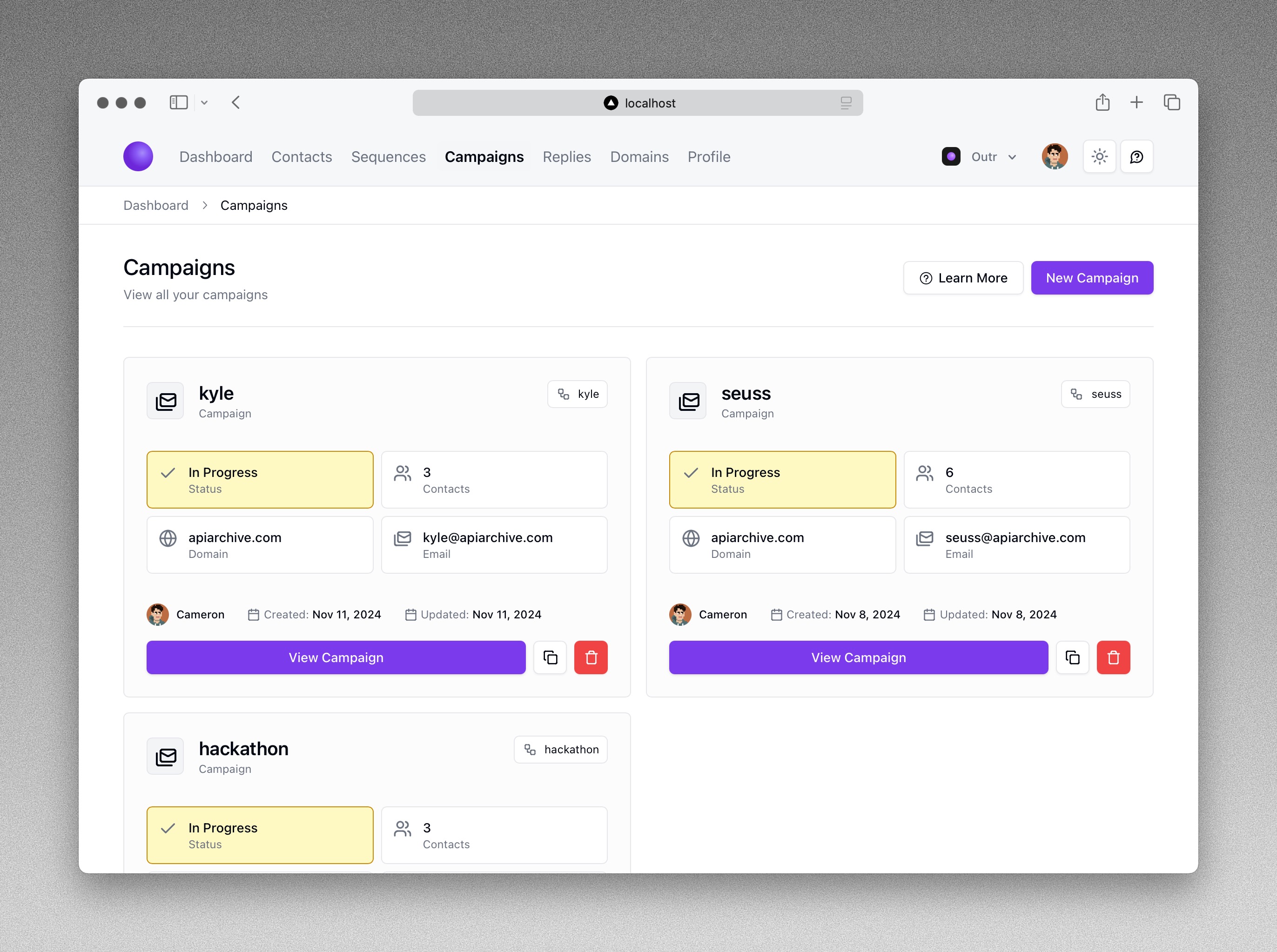Screen dimensions: 1277x952
Task: Click the globe icon in seuss card
Action: [690, 538]
